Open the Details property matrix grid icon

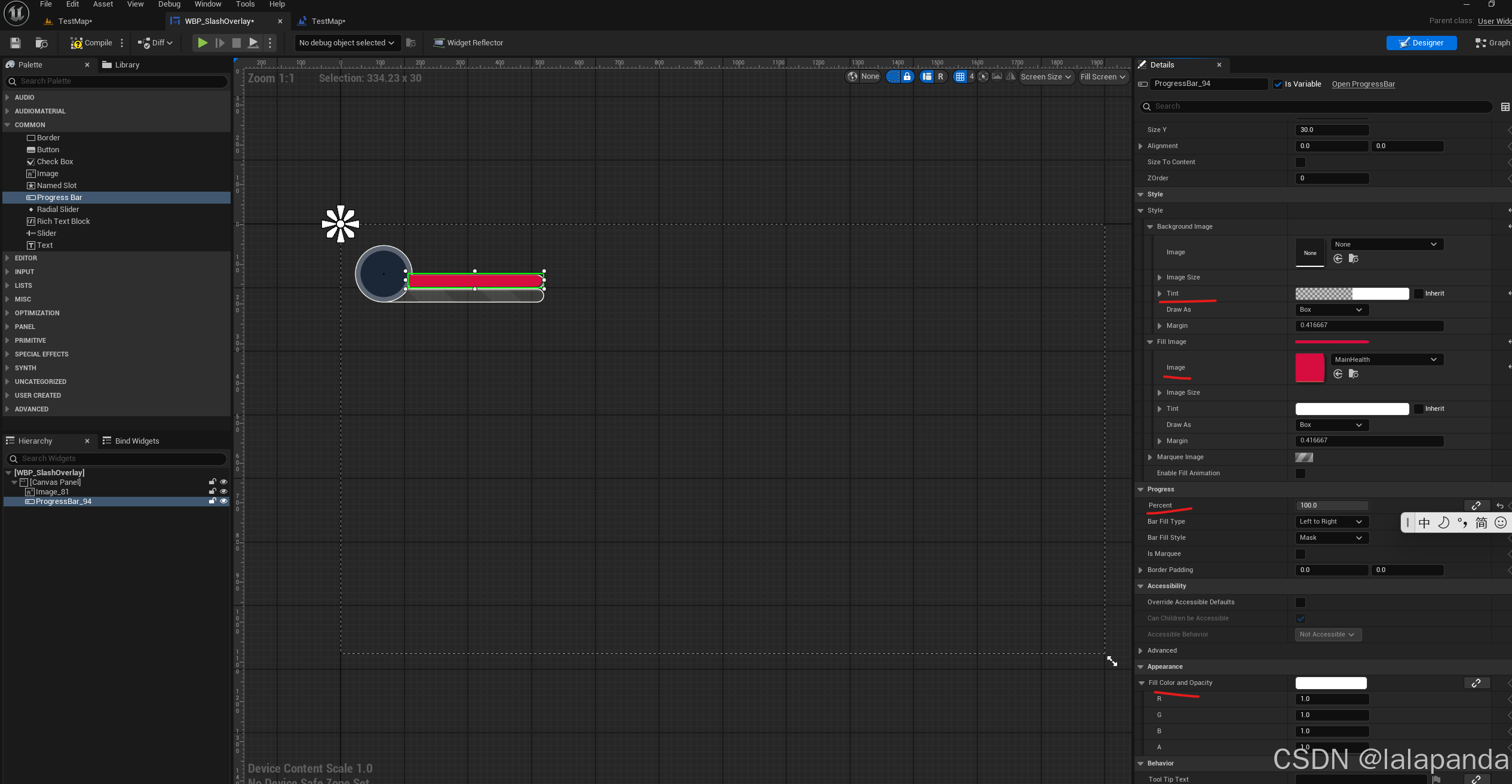coord(1505,107)
